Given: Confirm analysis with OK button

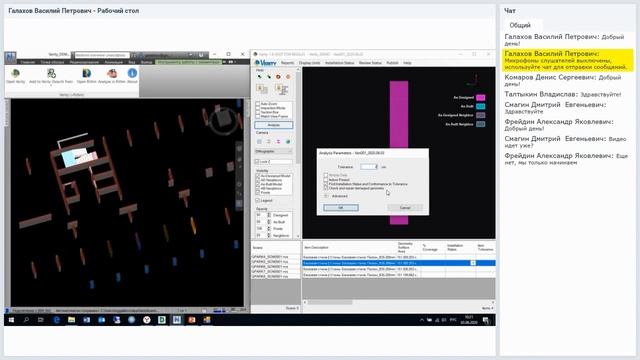Looking at the screenshot, I should [x=341, y=208].
